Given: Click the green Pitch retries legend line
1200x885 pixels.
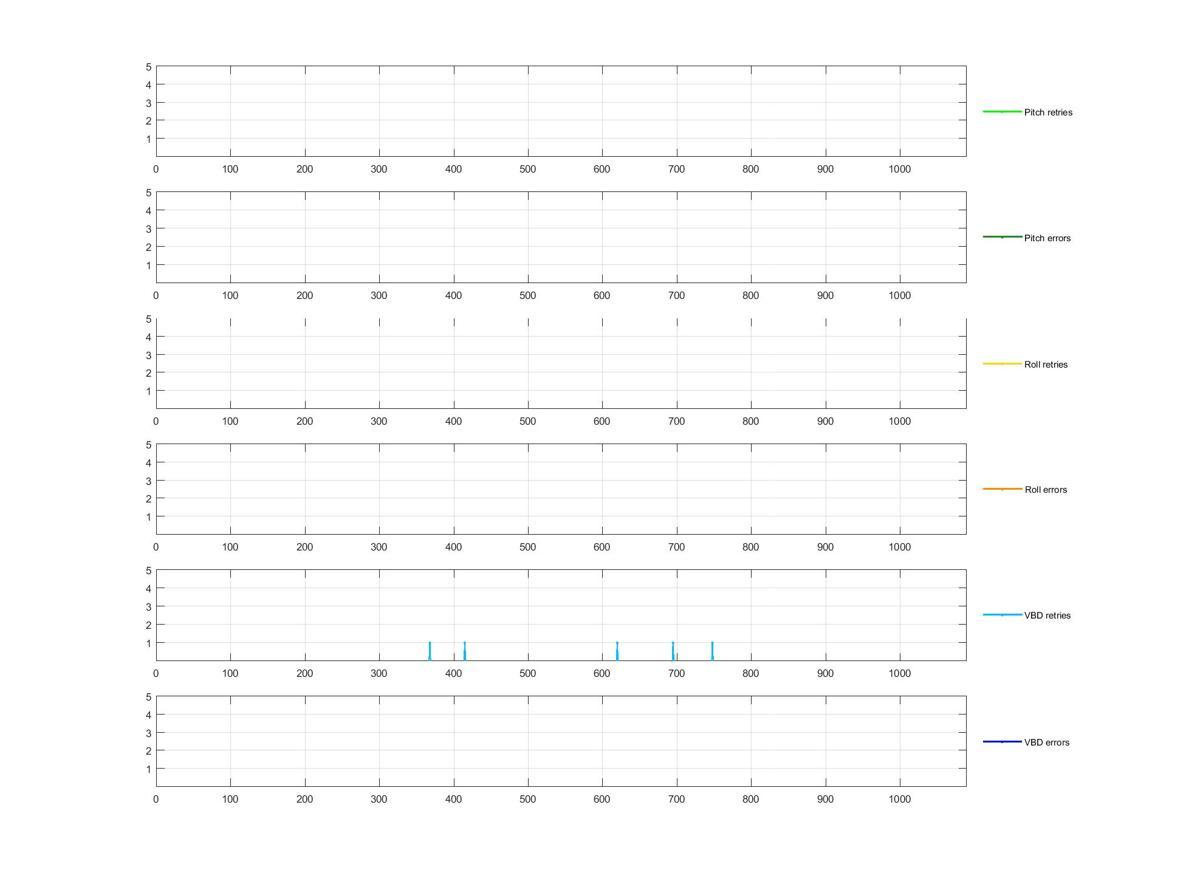Looking at the screenshot, I should pyautogui.click(x=1002, y=112).
